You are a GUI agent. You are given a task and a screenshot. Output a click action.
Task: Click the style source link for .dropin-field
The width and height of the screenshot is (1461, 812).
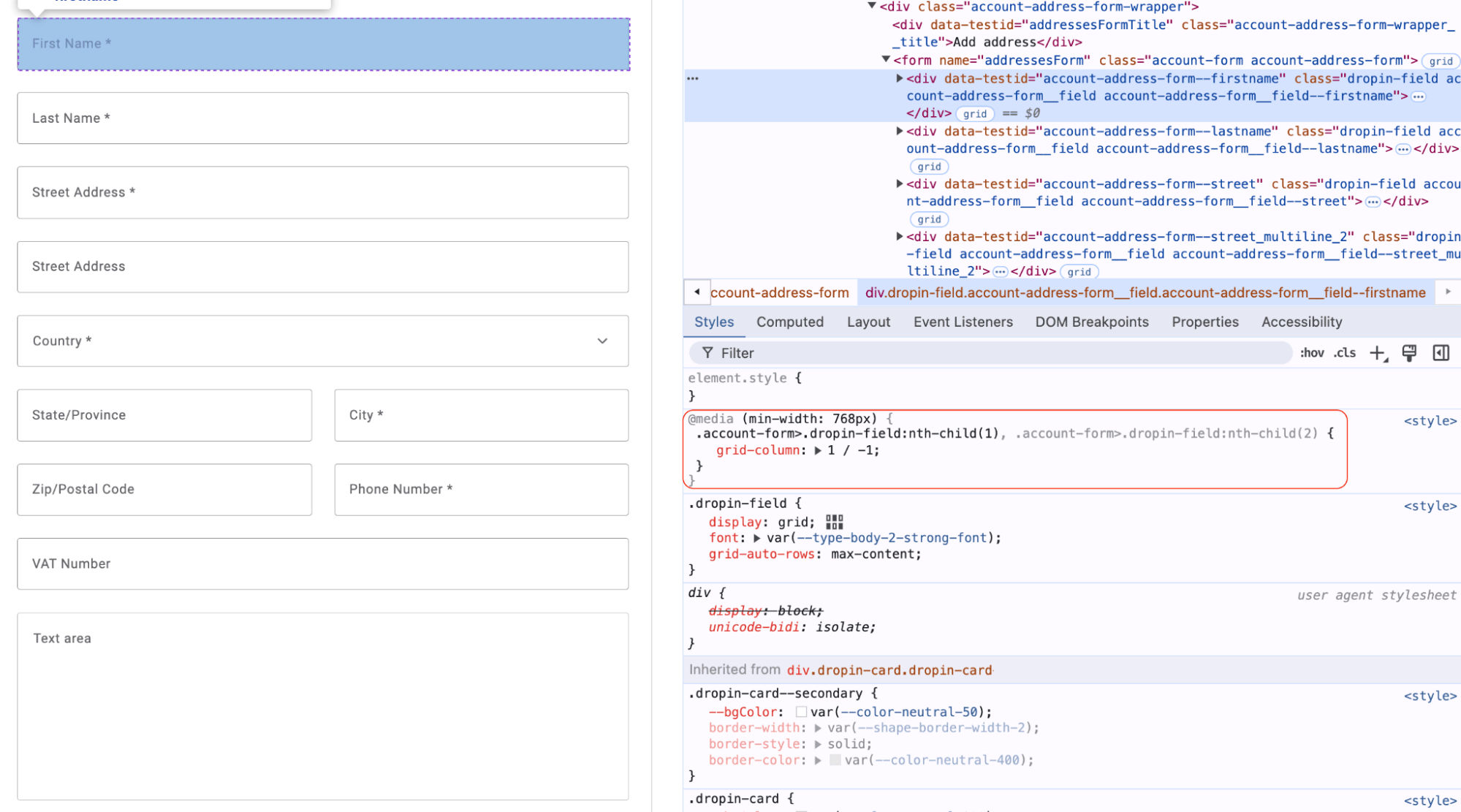click(1430, 506)
